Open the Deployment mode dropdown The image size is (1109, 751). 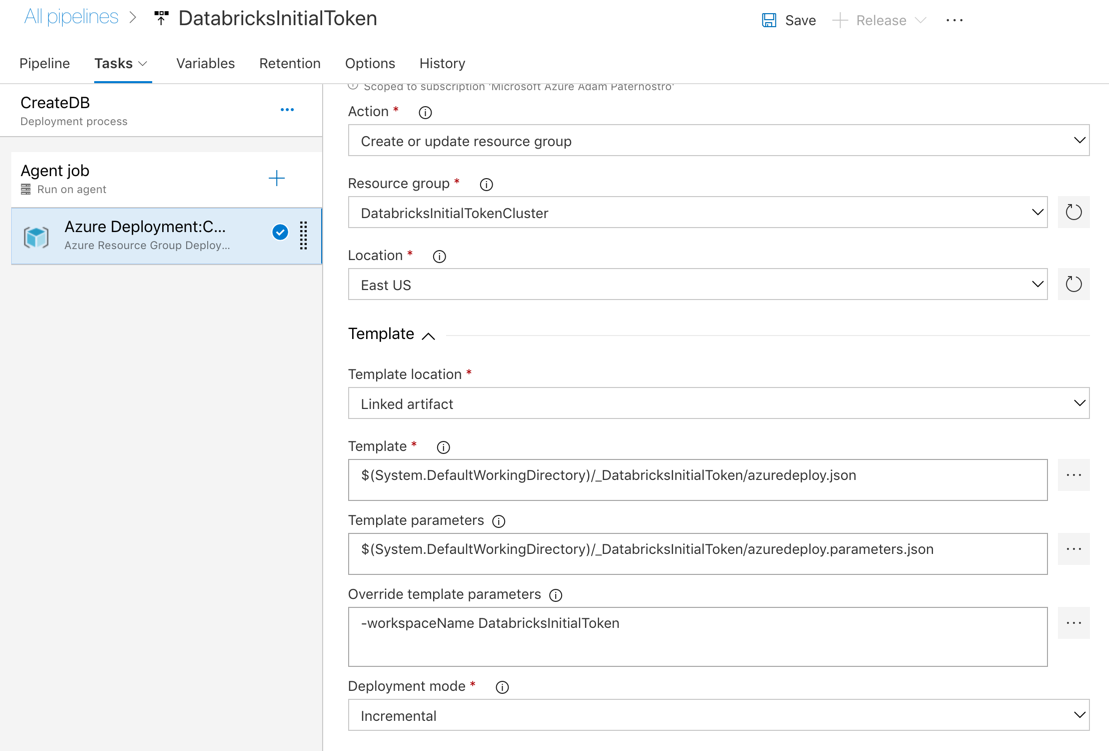[719, 715]
